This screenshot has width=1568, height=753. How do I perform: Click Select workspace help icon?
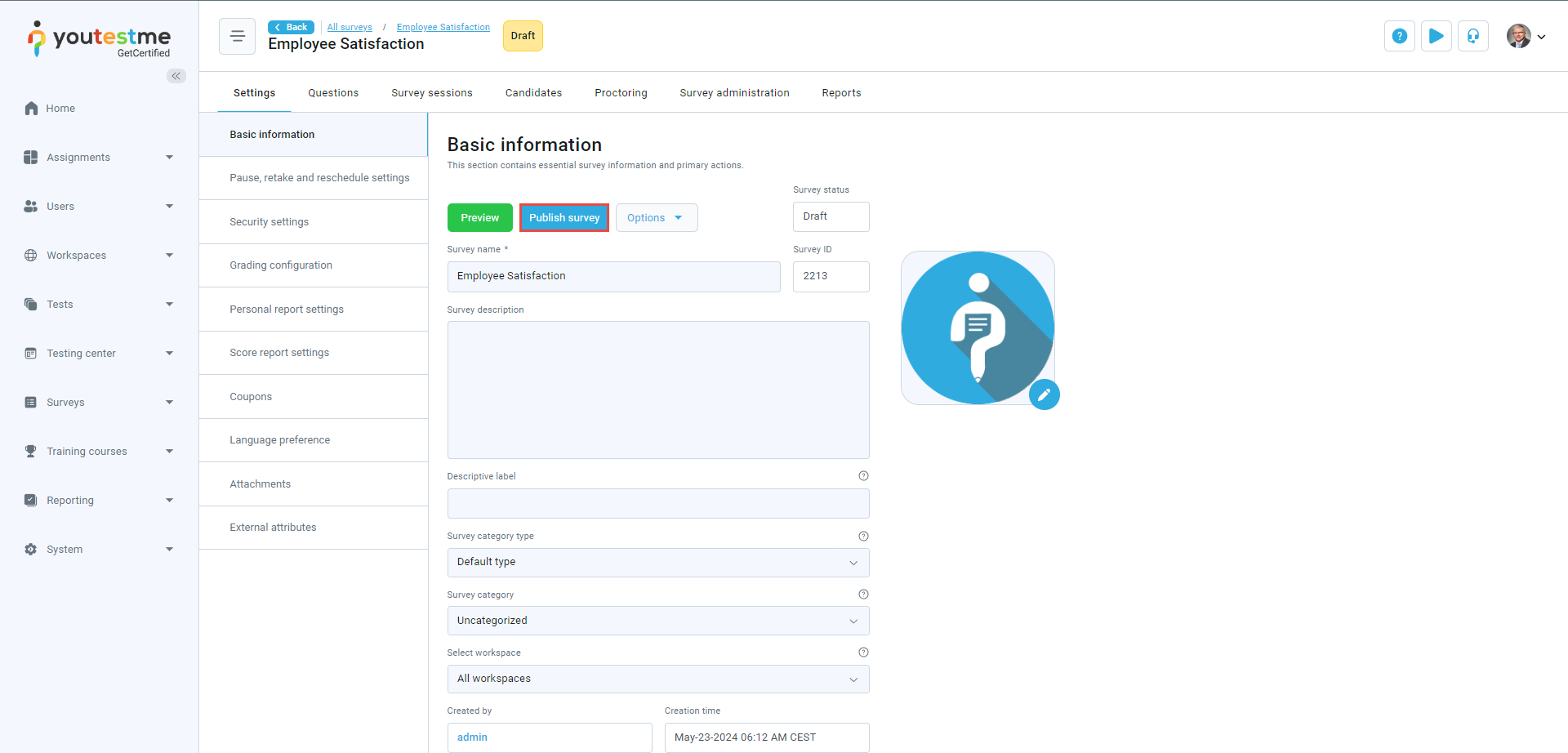pos(863,653)
